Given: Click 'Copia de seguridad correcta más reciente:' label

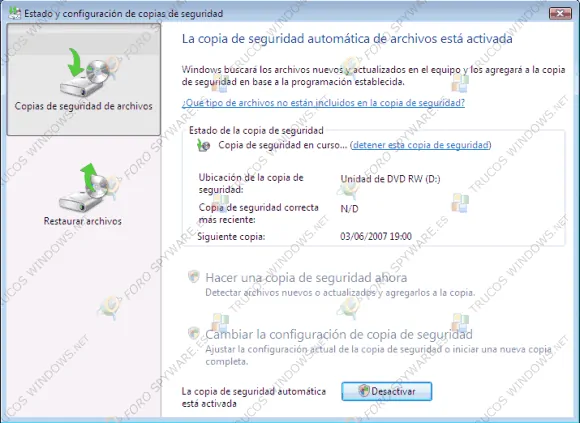Looking at the screenshot, I should 259,213.
